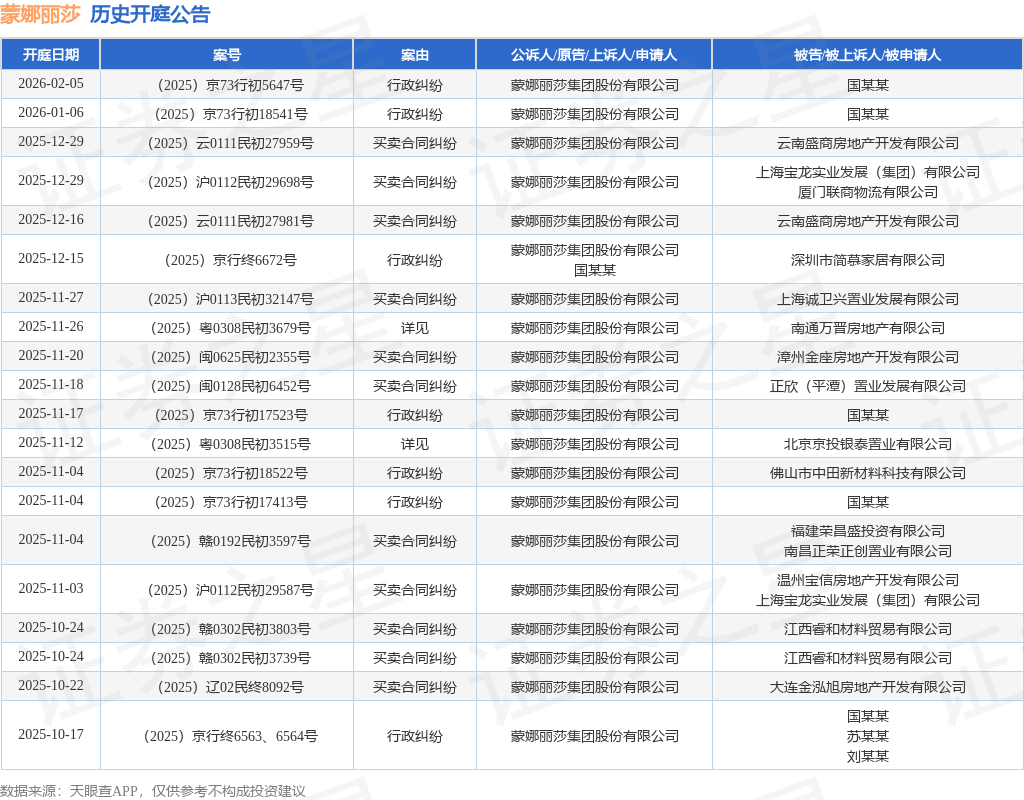The width and height of the screenshot is (1024, 800).
Task: Click the 案号 column header
Action: [x=227, y=55]
